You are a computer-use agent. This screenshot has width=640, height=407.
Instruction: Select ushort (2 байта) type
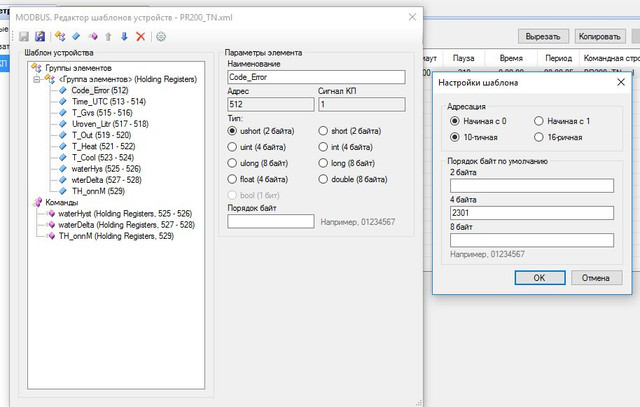[x=232, y=131]
